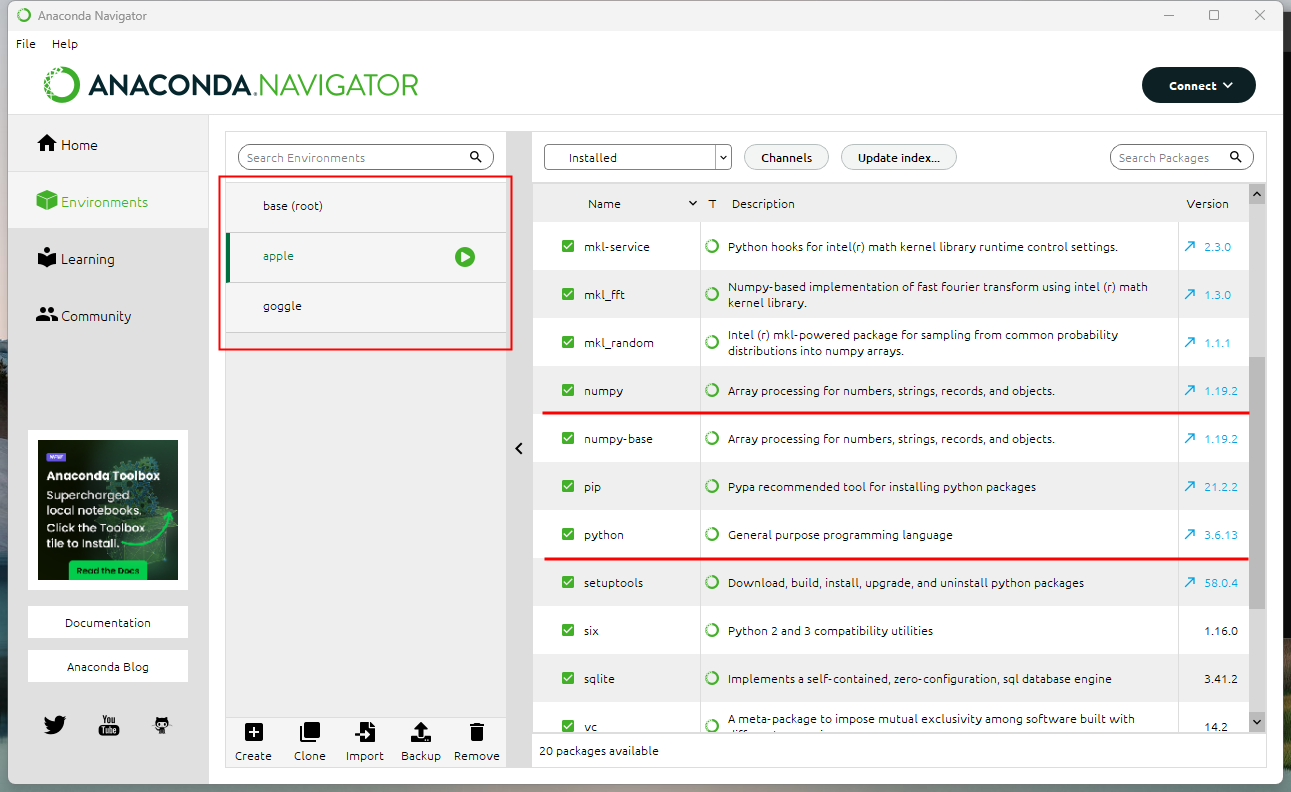Select the base (root) environment

(366, 206)
